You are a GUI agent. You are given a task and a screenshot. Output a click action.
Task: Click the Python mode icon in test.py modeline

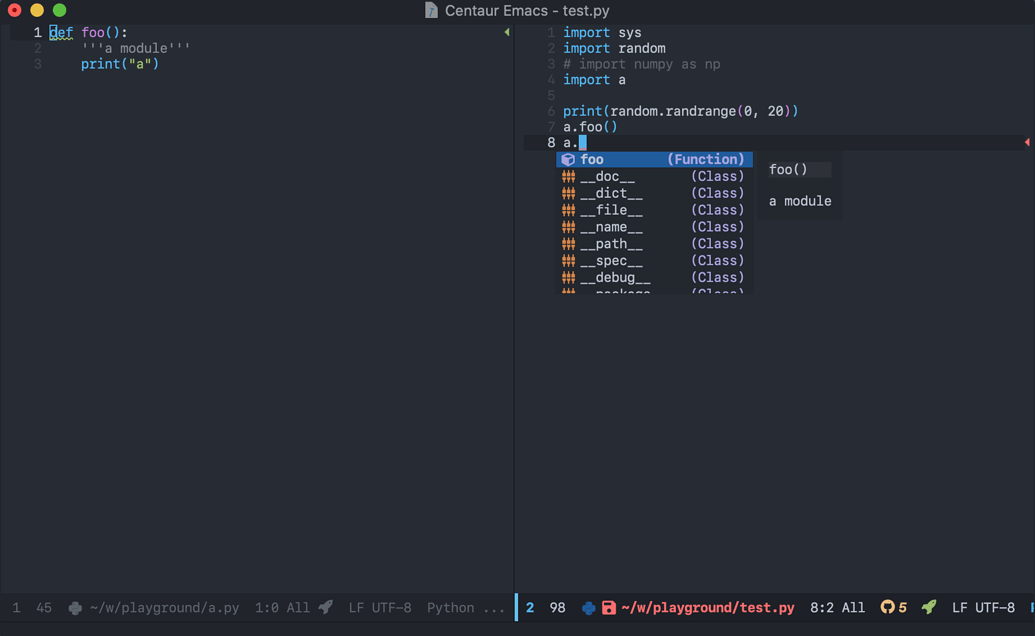click(x=587, y=607)
